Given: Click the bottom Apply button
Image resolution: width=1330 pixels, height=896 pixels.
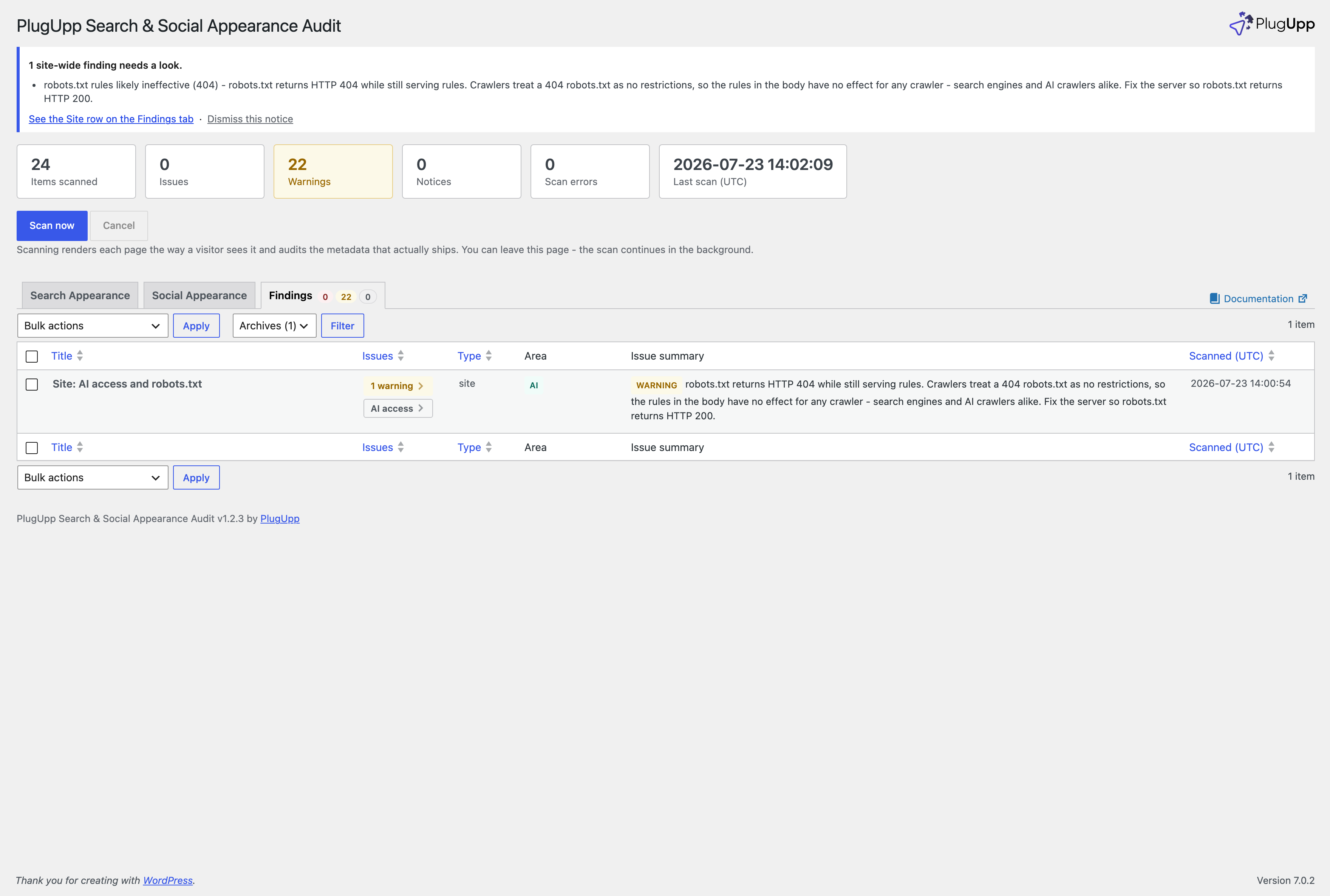Looking at the screenshot, I should point(196,478).
